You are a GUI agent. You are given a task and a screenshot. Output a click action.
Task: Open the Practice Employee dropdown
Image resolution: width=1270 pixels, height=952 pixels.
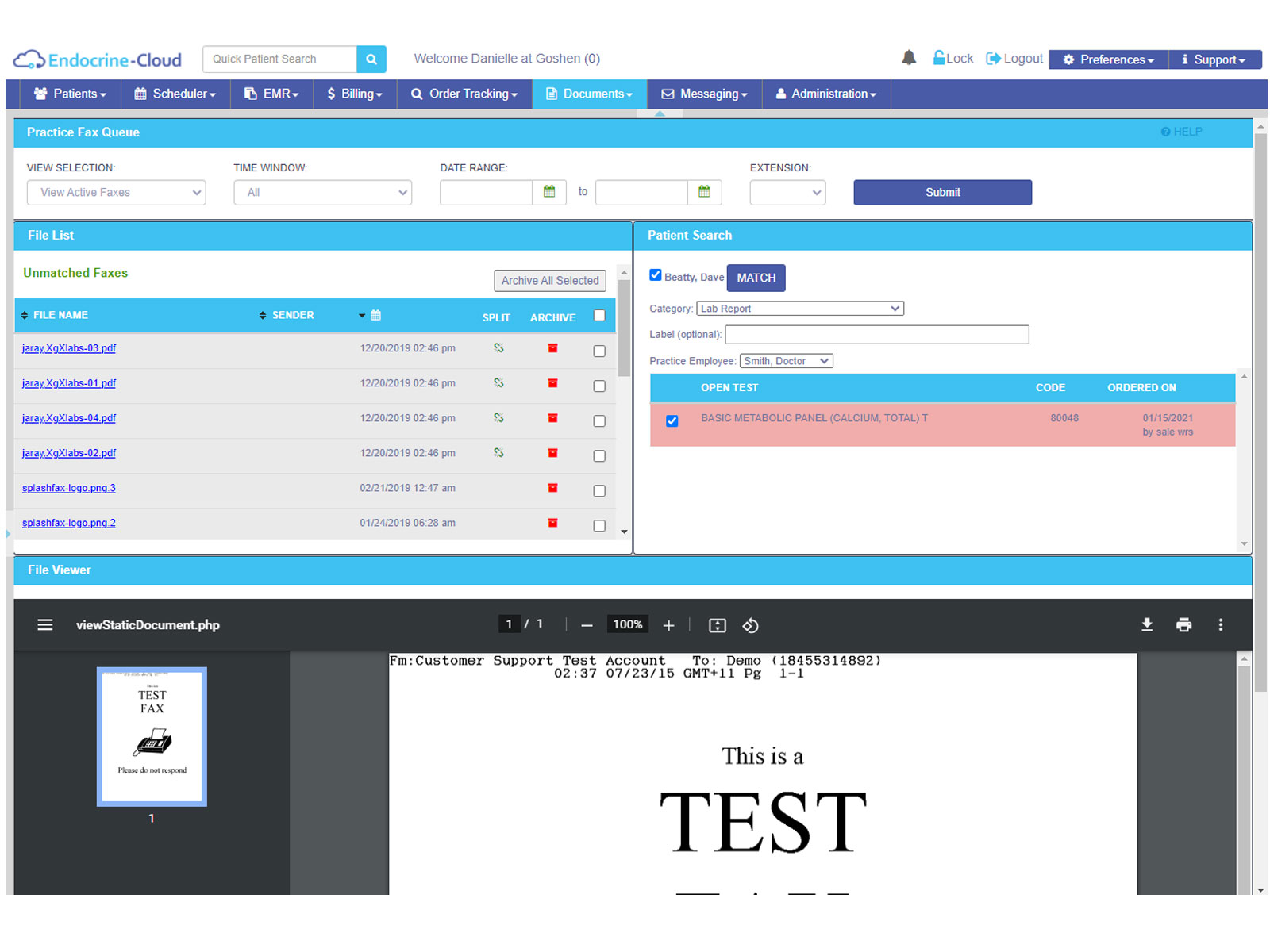tap(787, 361)
